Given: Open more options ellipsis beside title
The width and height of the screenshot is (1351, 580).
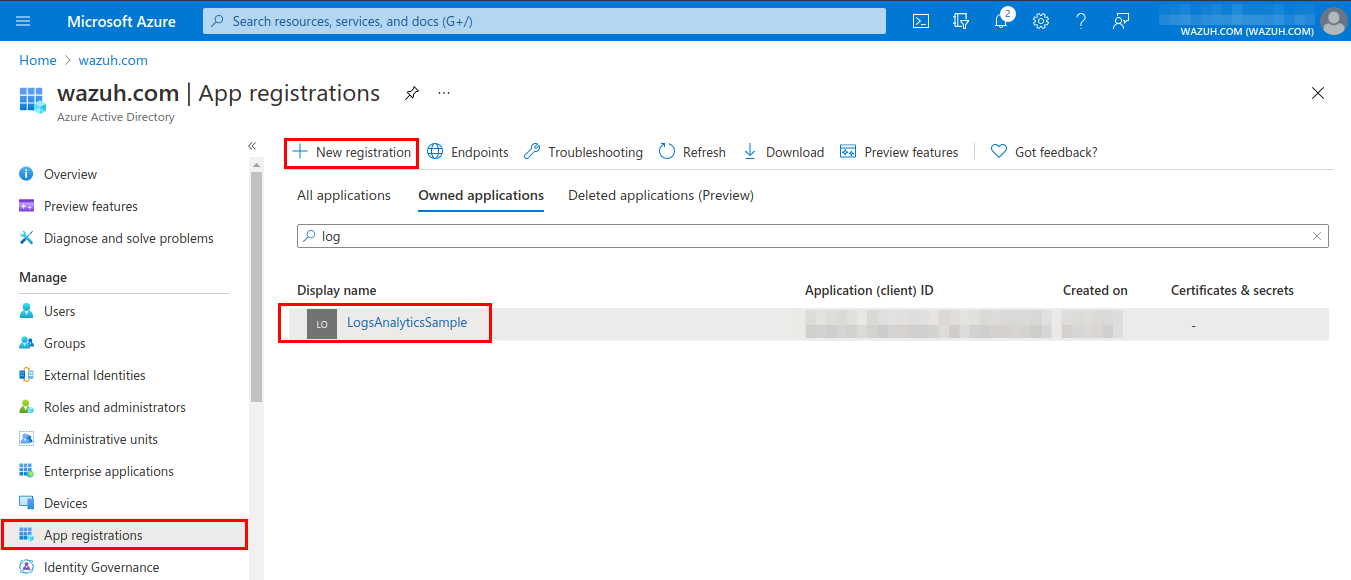Looking at the screenshot, I should 444,93.
